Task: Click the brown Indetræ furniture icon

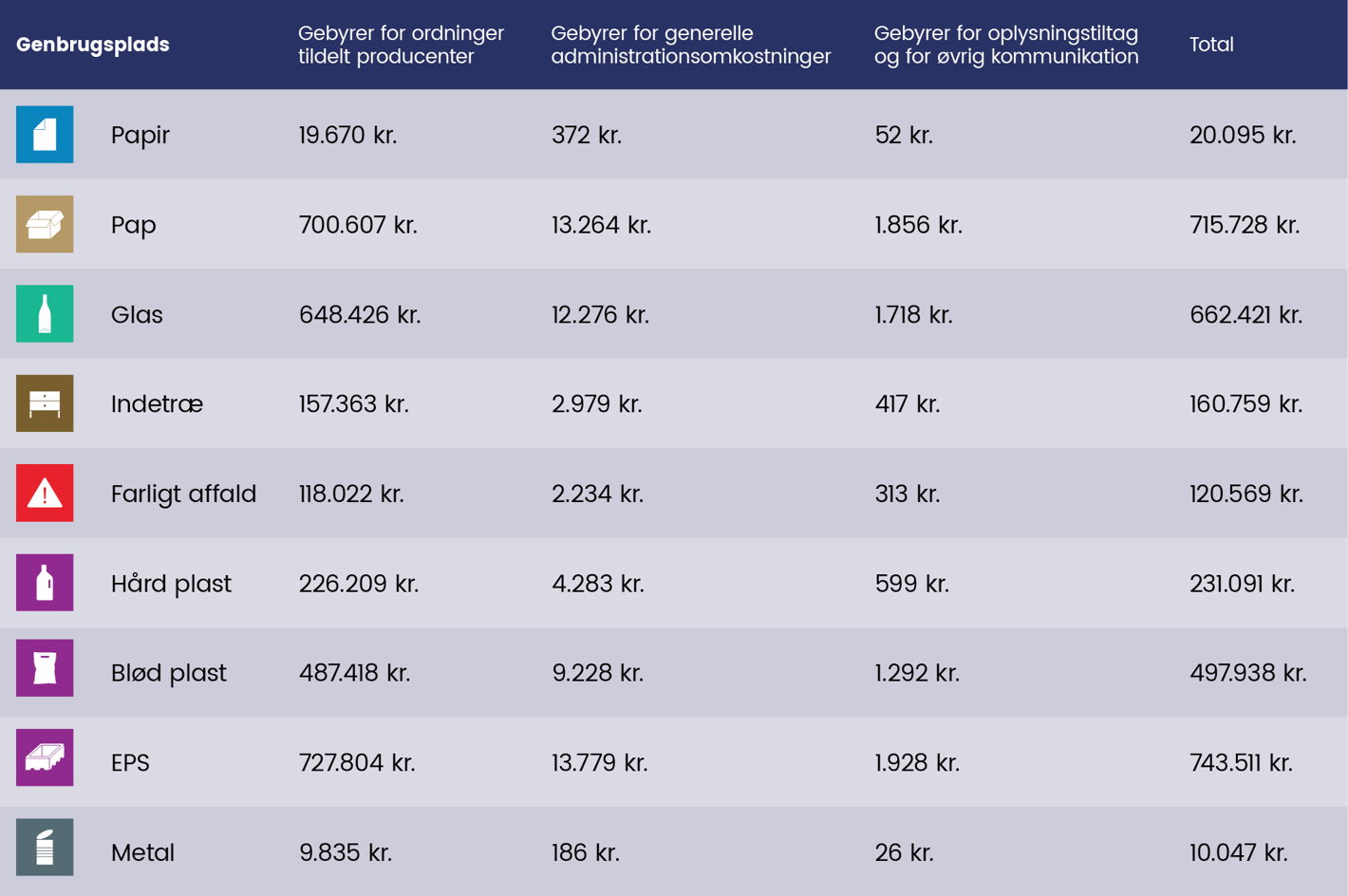Action: [45, 403]
